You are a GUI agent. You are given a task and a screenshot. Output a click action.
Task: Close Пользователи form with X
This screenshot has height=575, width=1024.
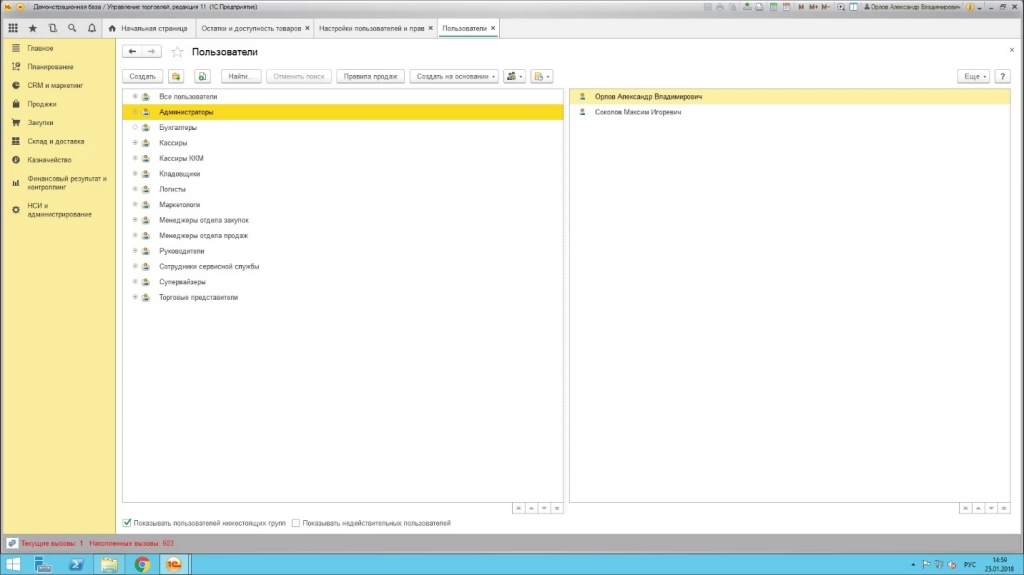[x=1012, y=50]
